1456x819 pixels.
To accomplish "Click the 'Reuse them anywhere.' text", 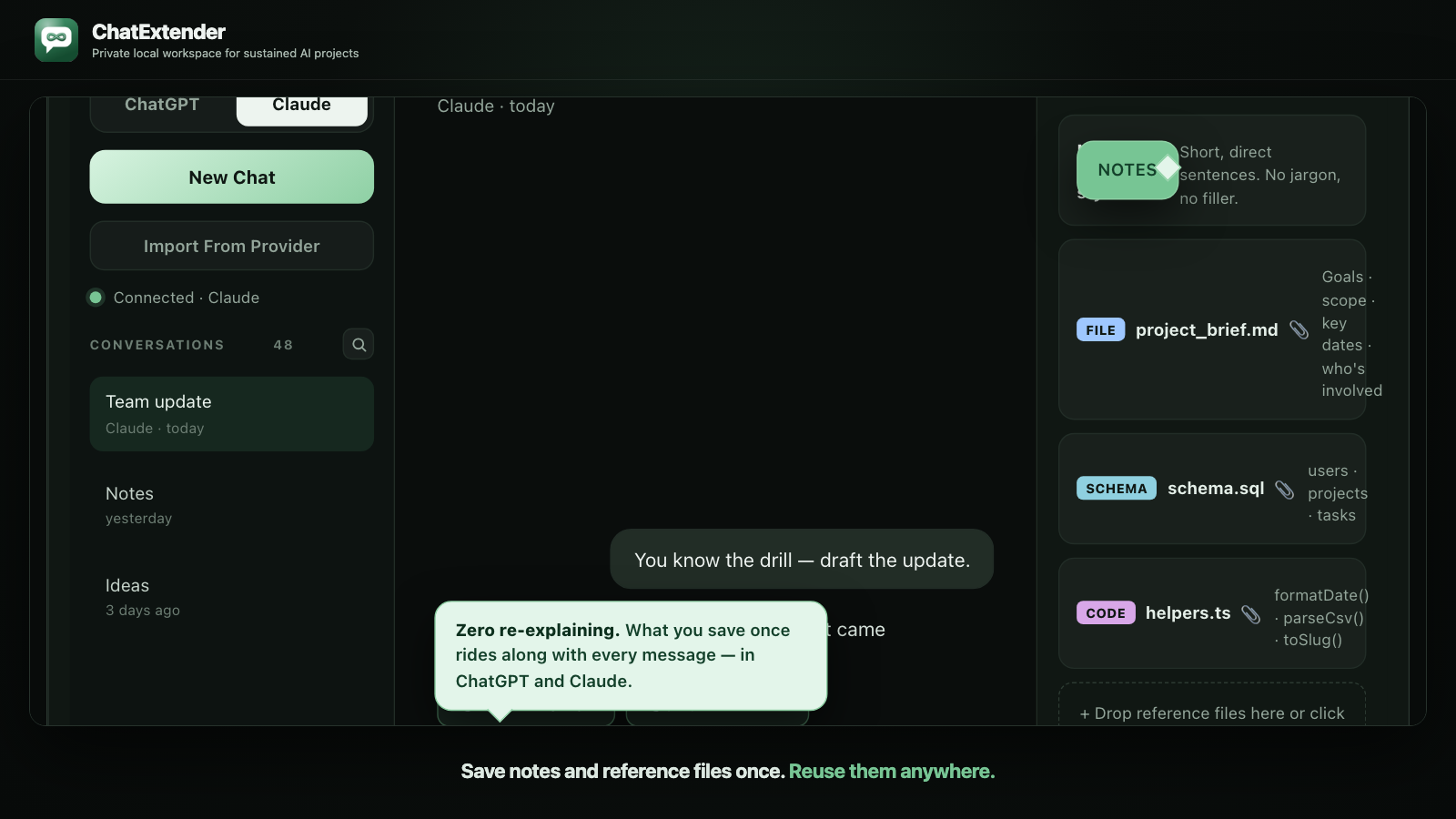I will (892, 772).
